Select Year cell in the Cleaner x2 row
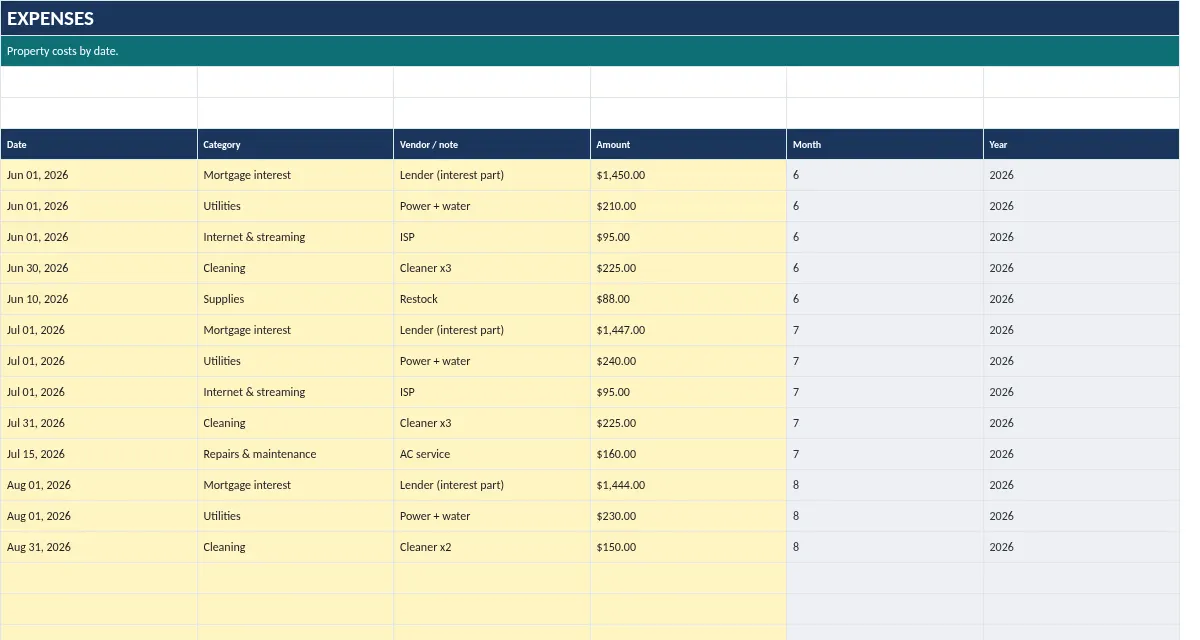 (1081, 547)
